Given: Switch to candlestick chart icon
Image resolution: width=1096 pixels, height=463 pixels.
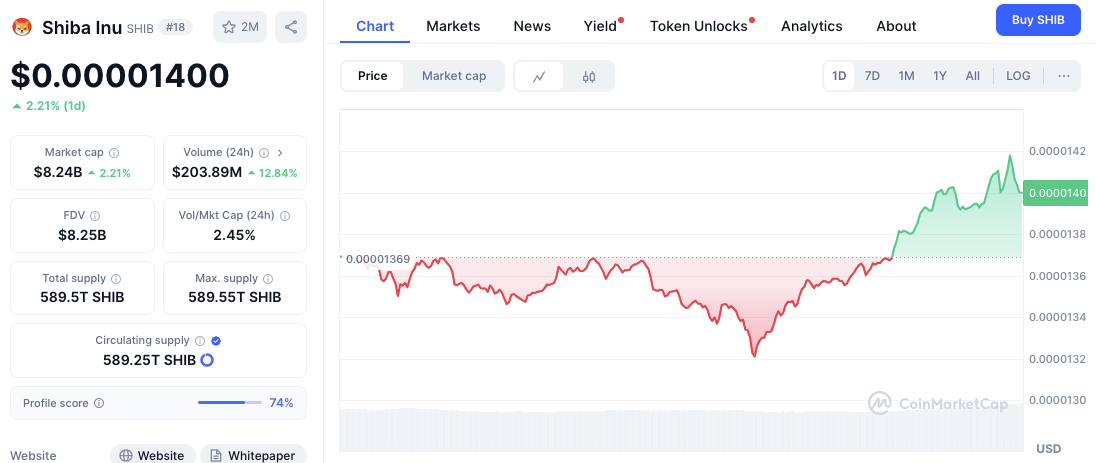Looking at the screenshot, I should (x=589, y=76).
